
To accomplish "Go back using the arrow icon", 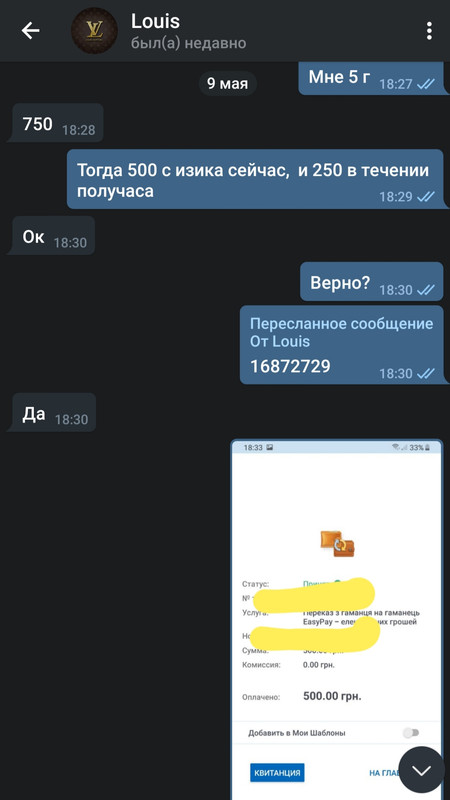I will pyautogui.click(x=30, y=31).
